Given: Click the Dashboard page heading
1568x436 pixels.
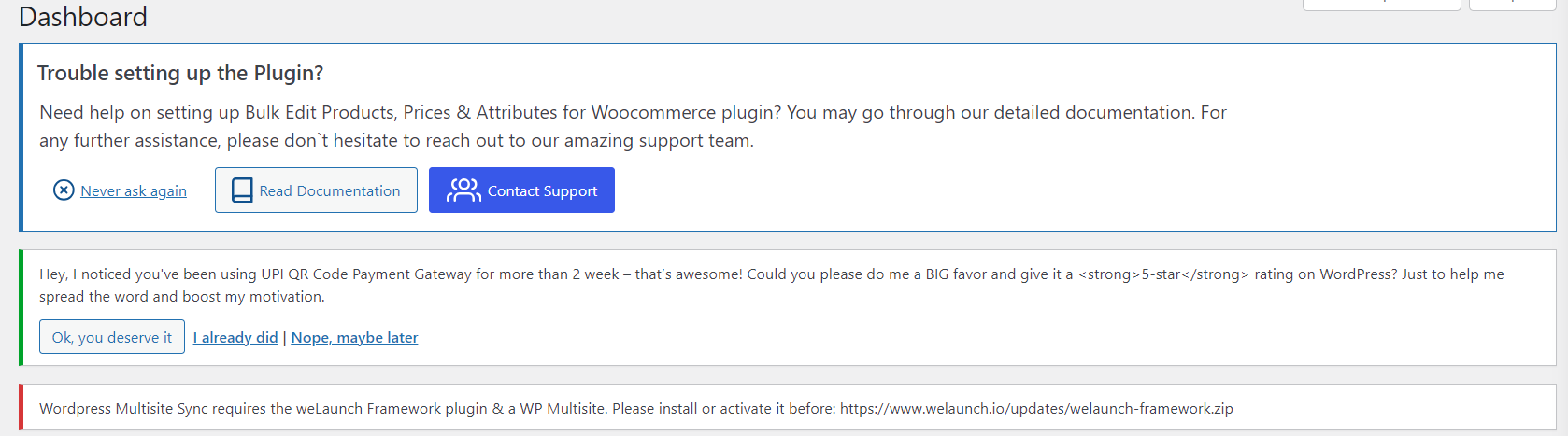Looking at the screenshot, I should point(83,17).
